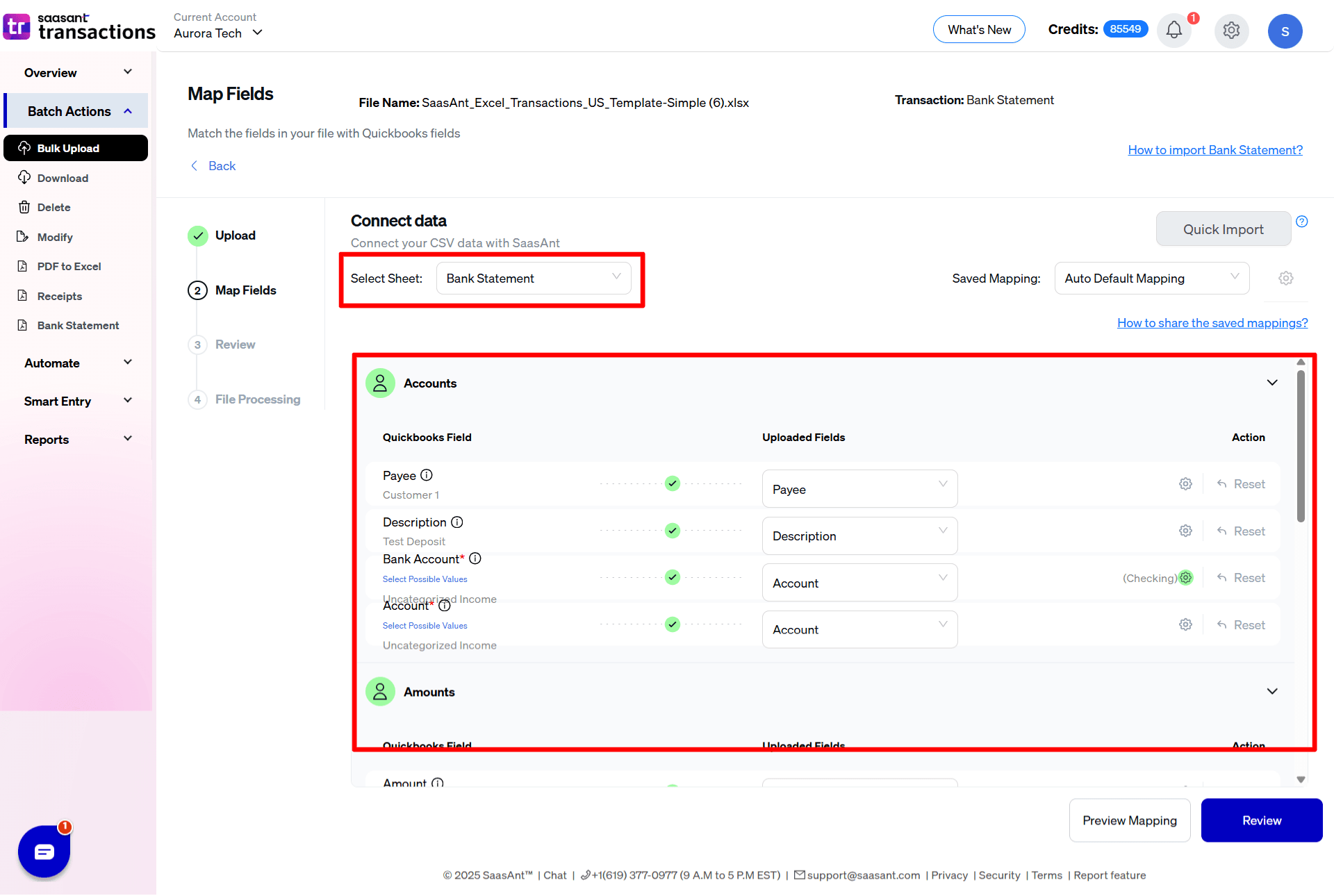1334x896 pixels.
Task: Expand the Smart Entry sidebar menu
Action: [76, 401]
